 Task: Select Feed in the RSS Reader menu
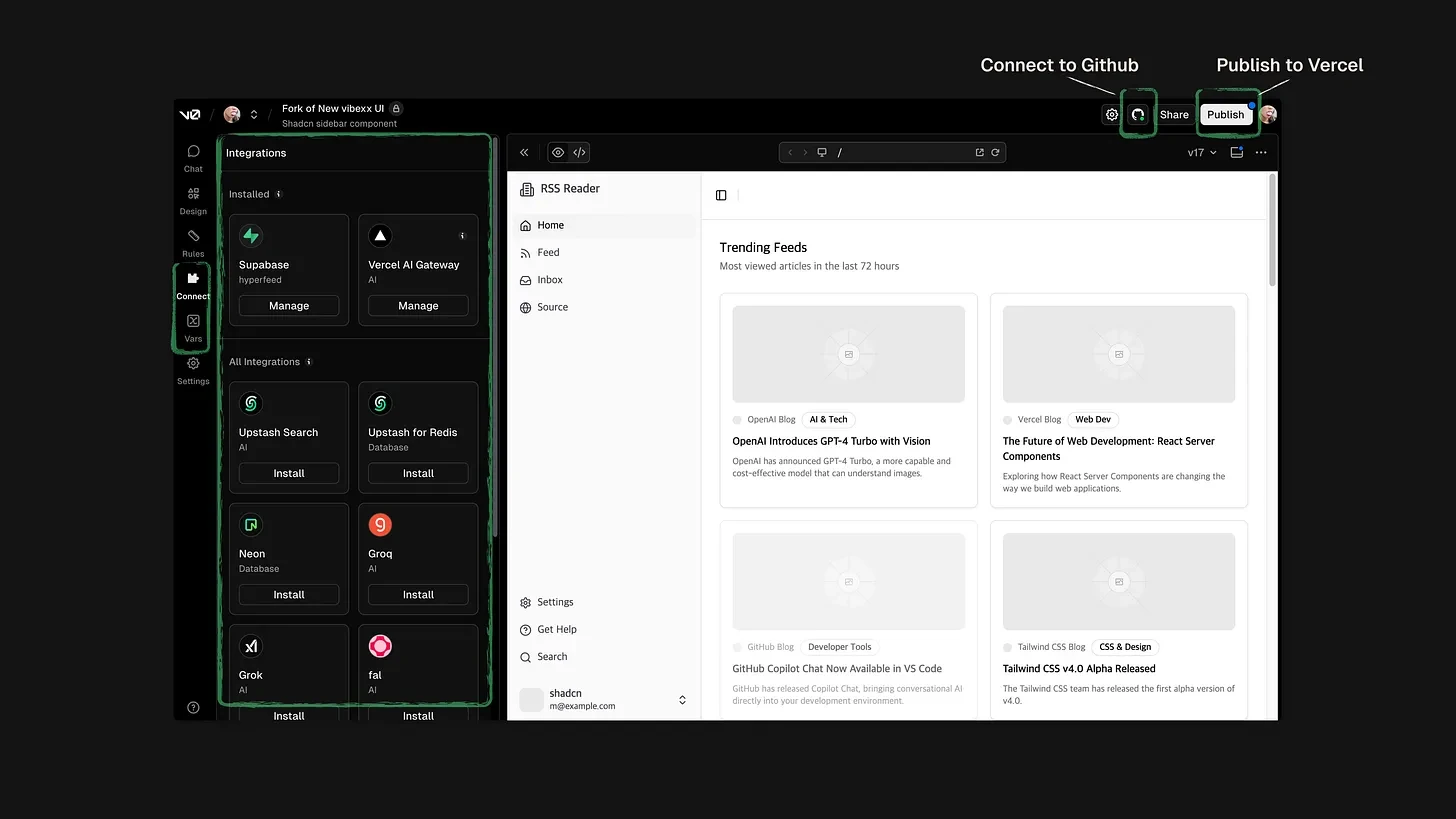coord(548,253)
